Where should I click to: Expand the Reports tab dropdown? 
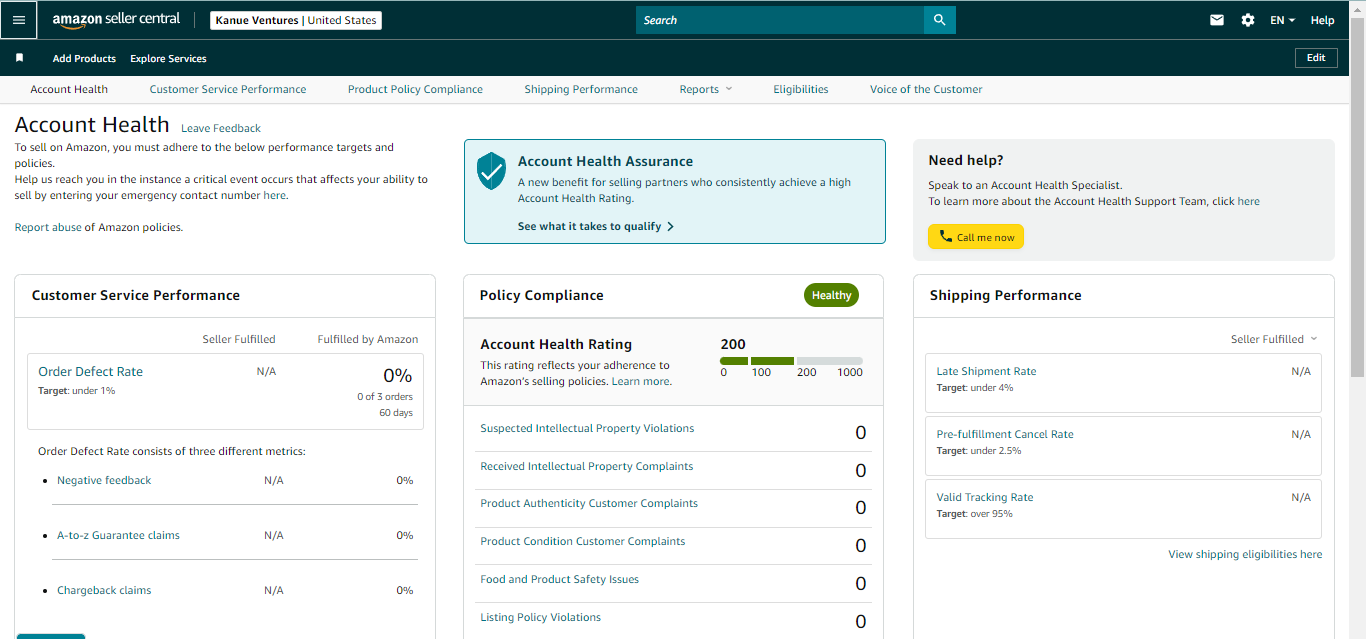706,89
